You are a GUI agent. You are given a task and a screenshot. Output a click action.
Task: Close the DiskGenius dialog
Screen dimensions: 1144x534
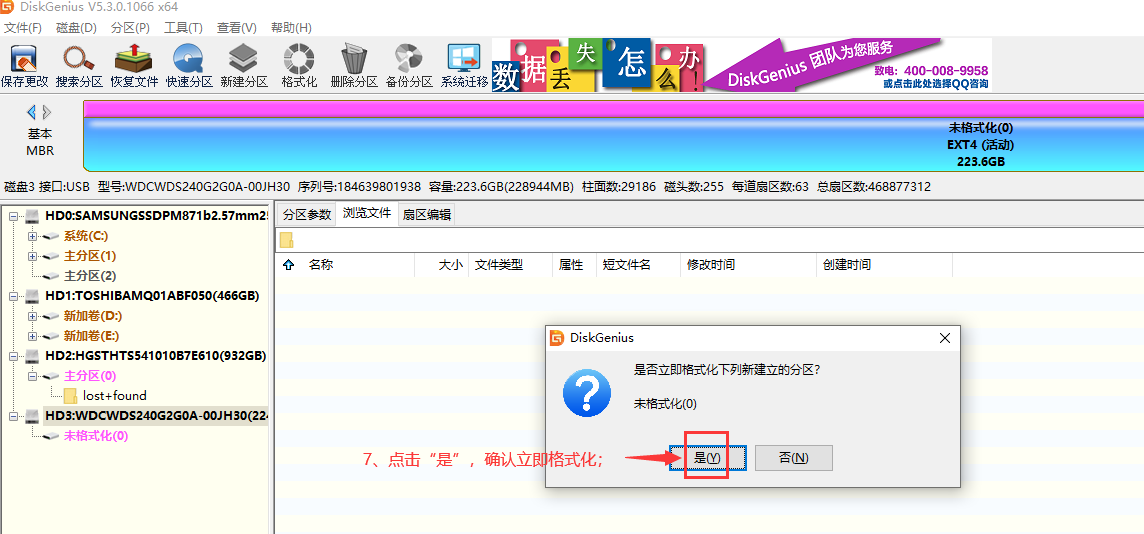(x=944, y=338)
